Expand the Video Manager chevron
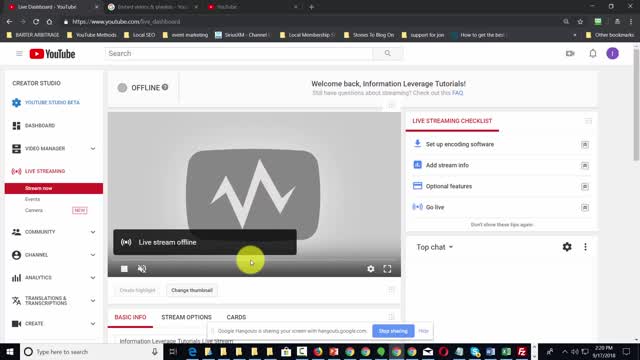The height and width of the screenshot is (360, 640). pyautogui.click(x=93, y=149)
